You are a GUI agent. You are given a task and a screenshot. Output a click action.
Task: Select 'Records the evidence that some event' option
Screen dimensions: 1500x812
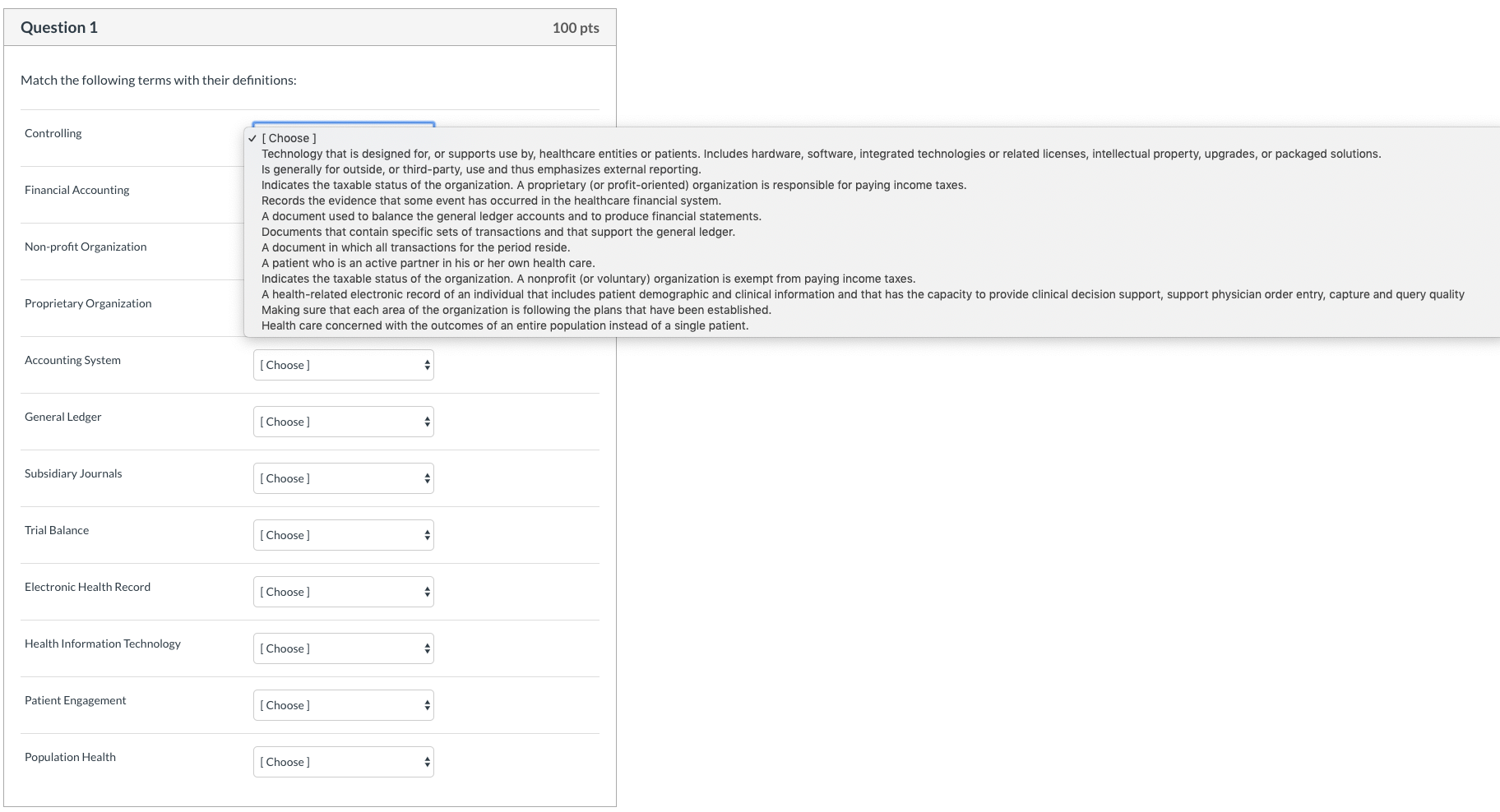click(872, 201)
